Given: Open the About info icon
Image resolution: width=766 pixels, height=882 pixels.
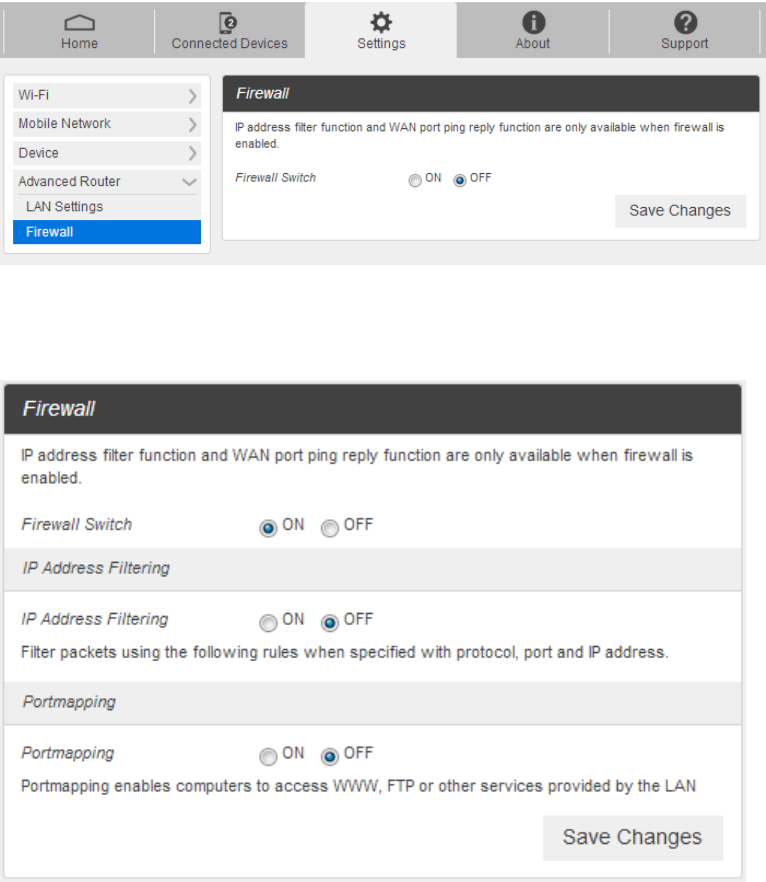Looking at the screenshot, I should (x=533, y=23).
